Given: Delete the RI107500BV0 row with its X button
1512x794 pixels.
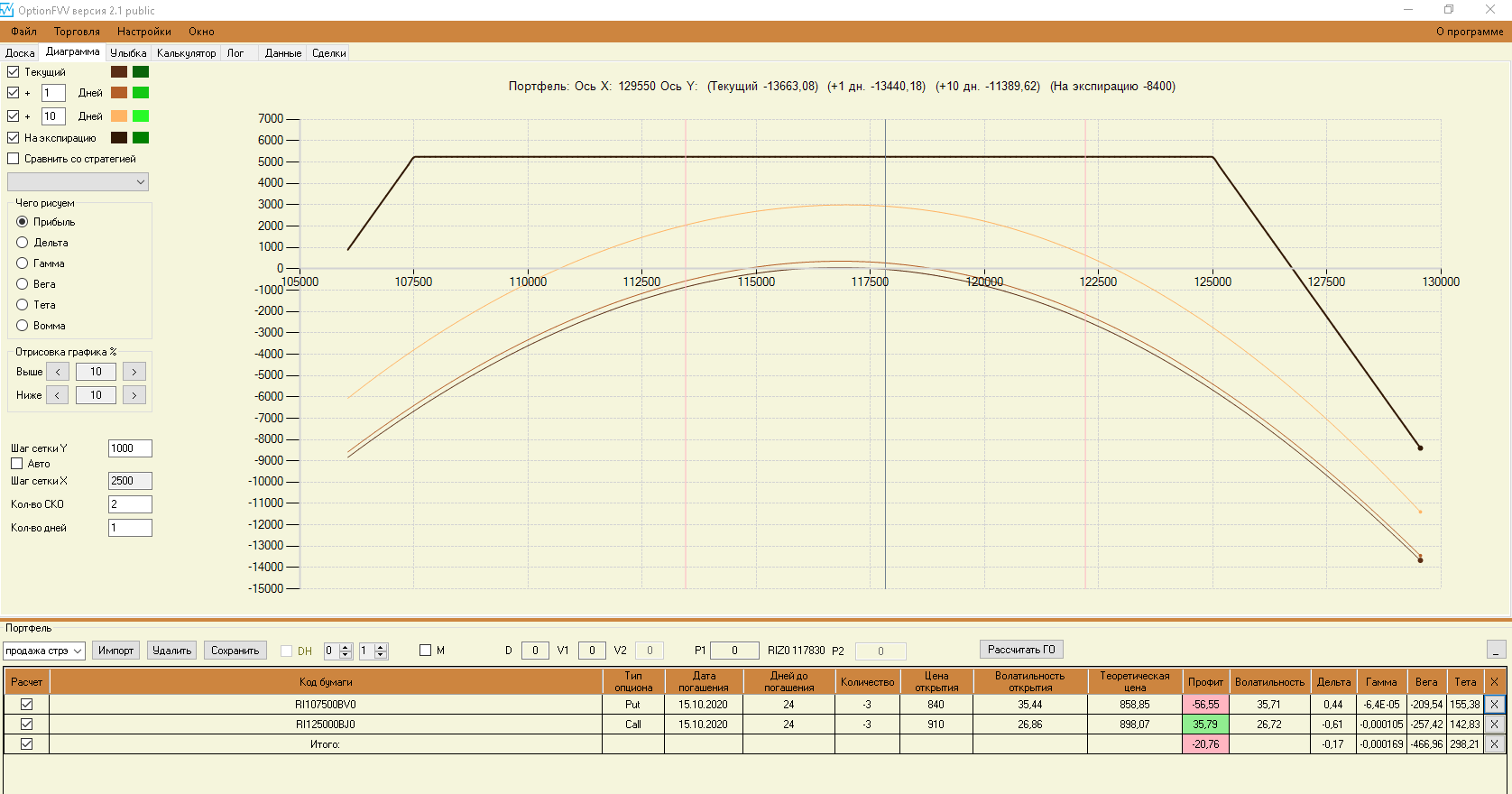Looking at the screenshot, I should [1494, 705].
